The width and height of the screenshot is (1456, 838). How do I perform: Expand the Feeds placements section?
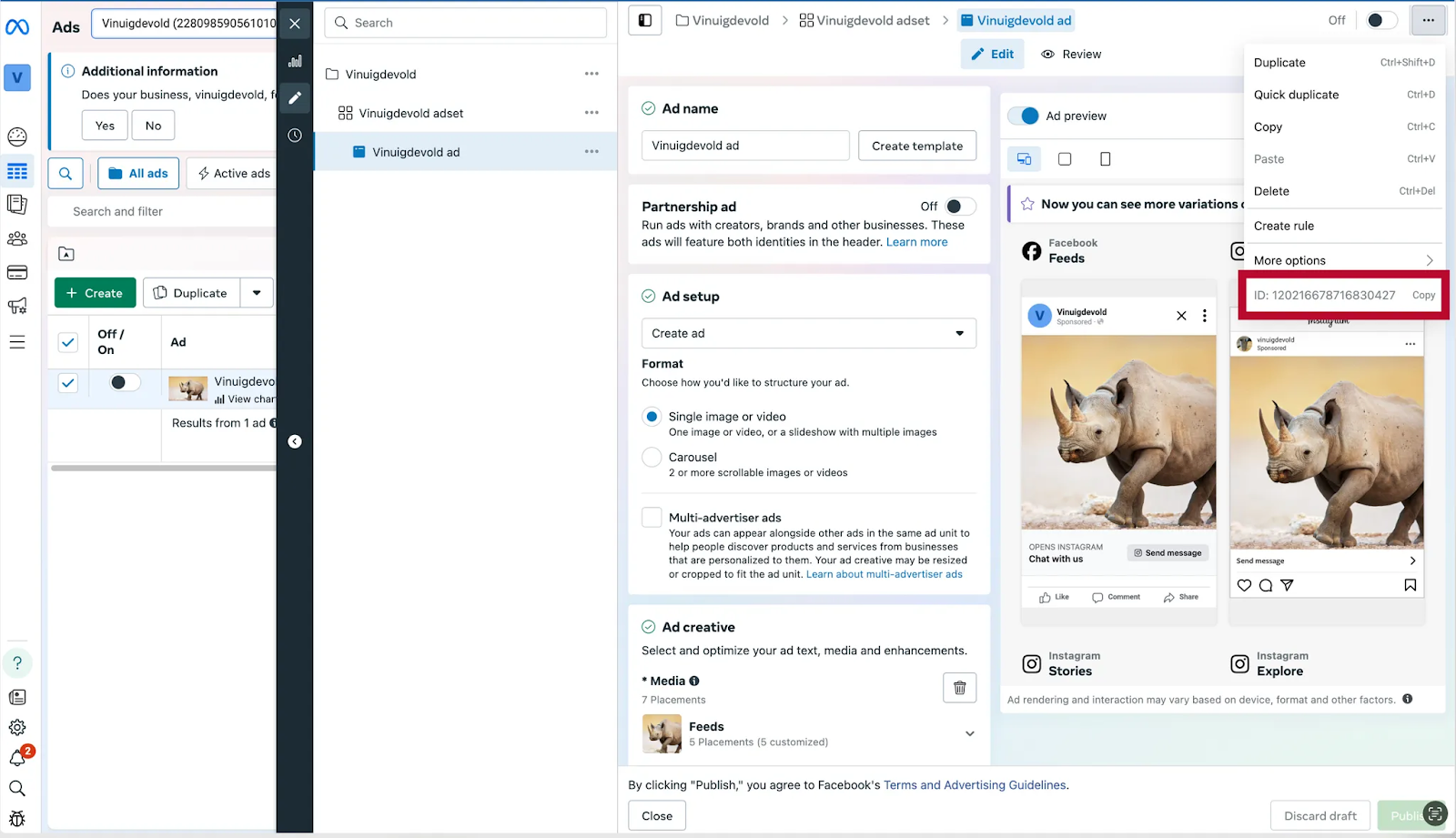pyautogui.click(x=969, y=733)
